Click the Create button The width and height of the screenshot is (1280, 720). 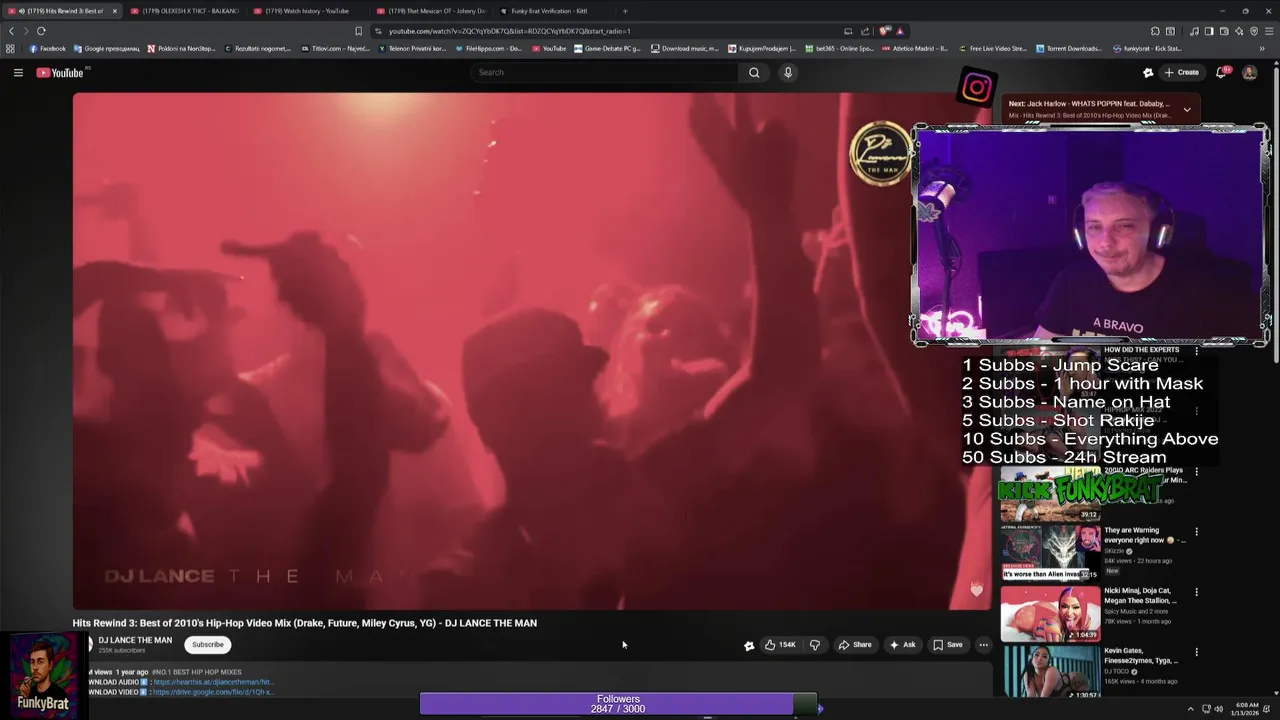click(1181, 72)
